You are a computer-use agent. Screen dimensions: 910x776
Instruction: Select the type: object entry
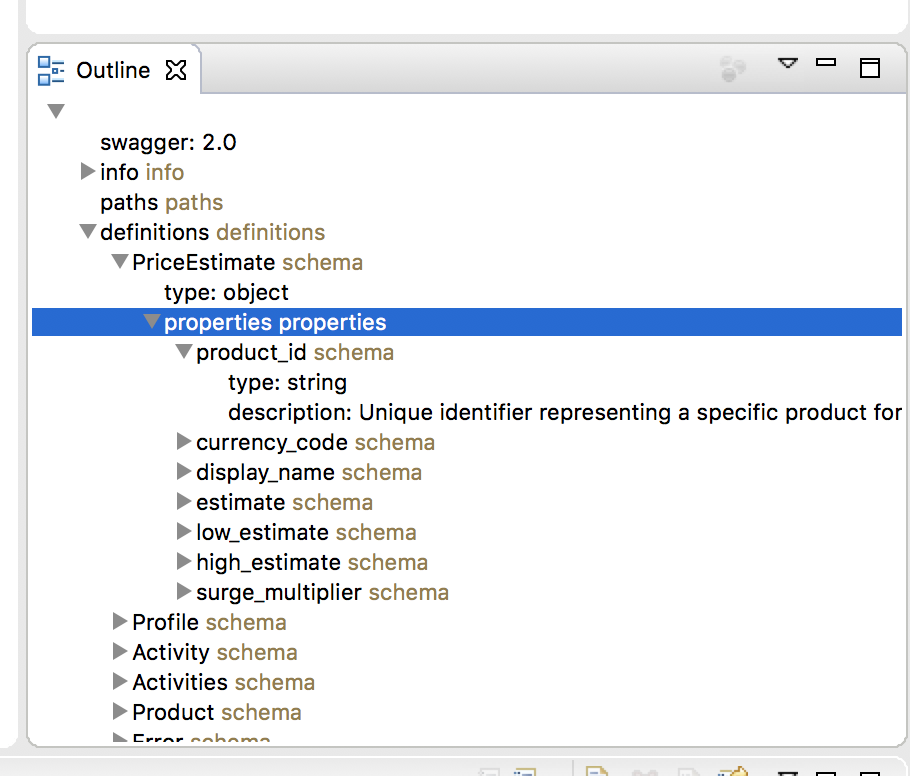pyautogui.click(x=226, y=292)
